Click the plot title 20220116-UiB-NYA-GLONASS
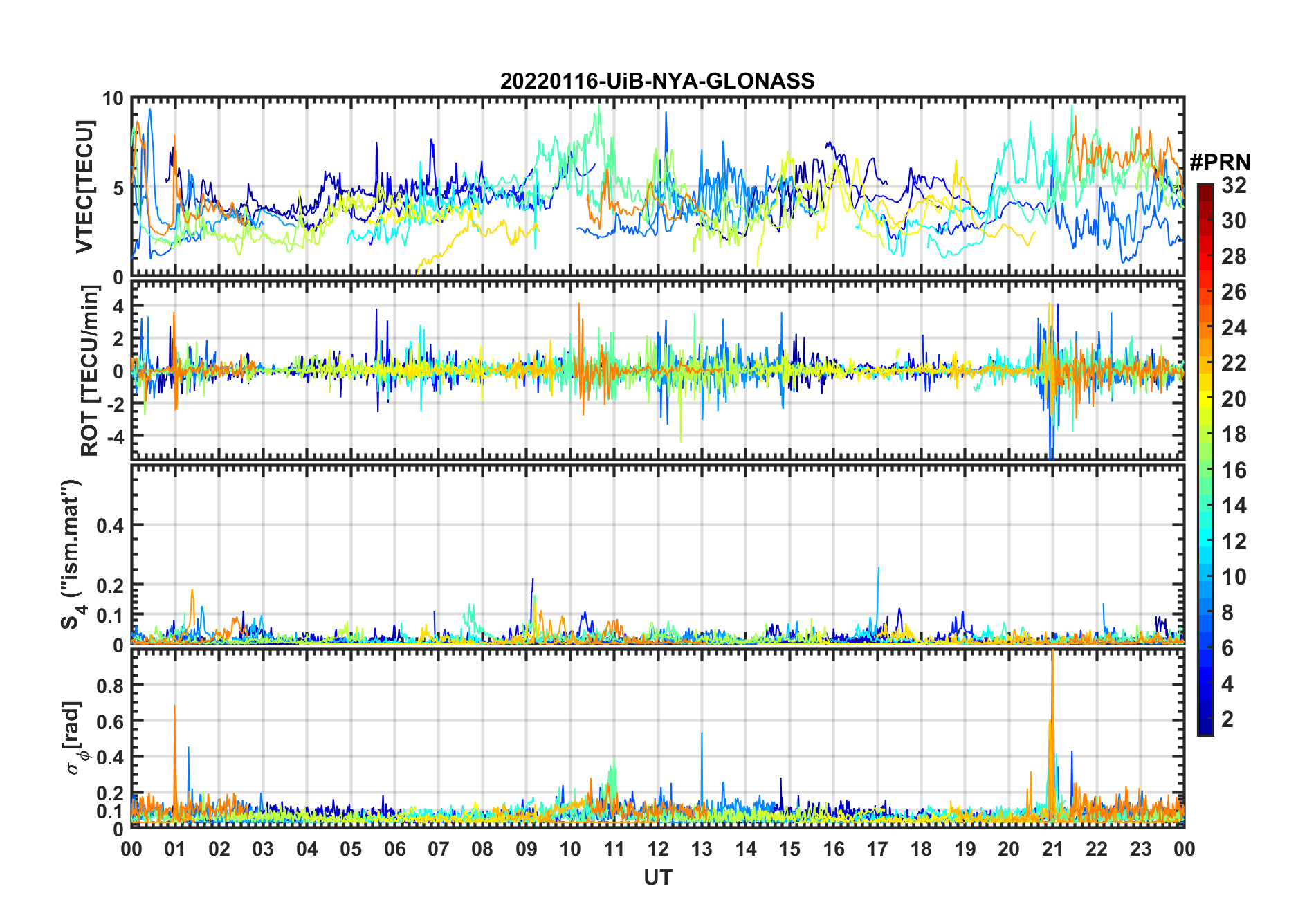Viewport: 1316px width, 920px height. [x=657, y=81]
